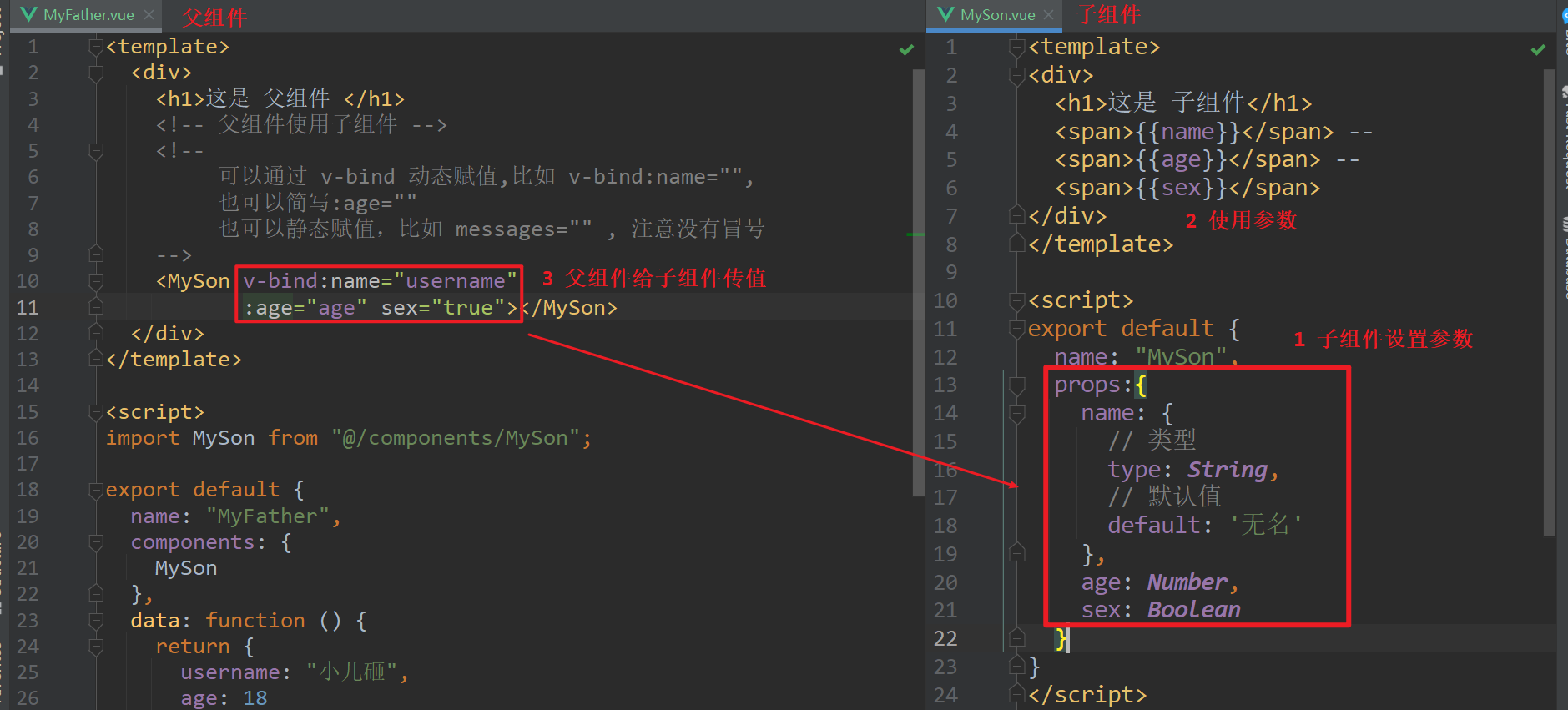Click the :age="age" attribute
Screen dimensions: 1568x710
305,308
